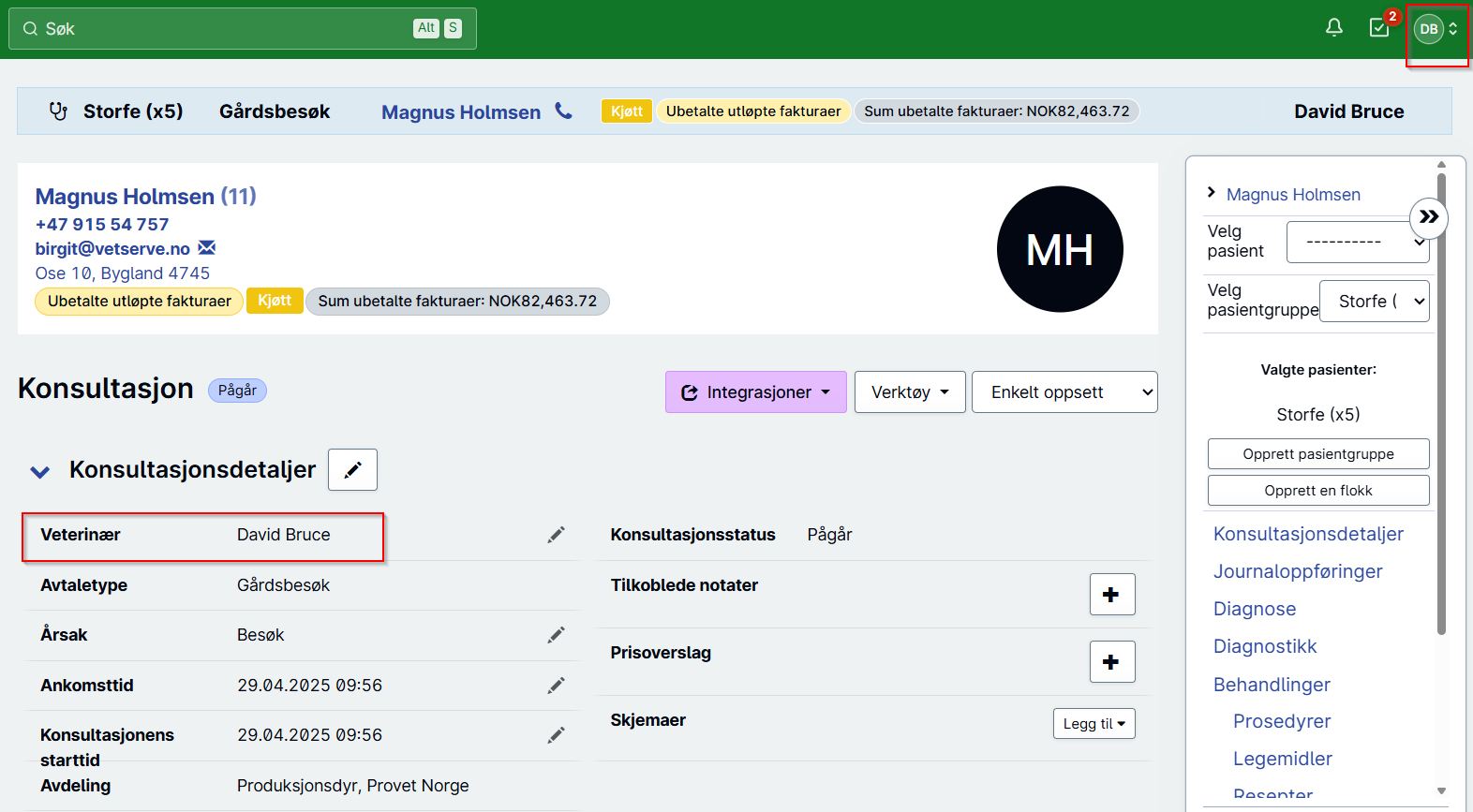Jump to Konsultasjonsdetaljer in the sidebar
Image resolution: width=1473 pixels, height=812 pixels.
(x=1308, y=534)
